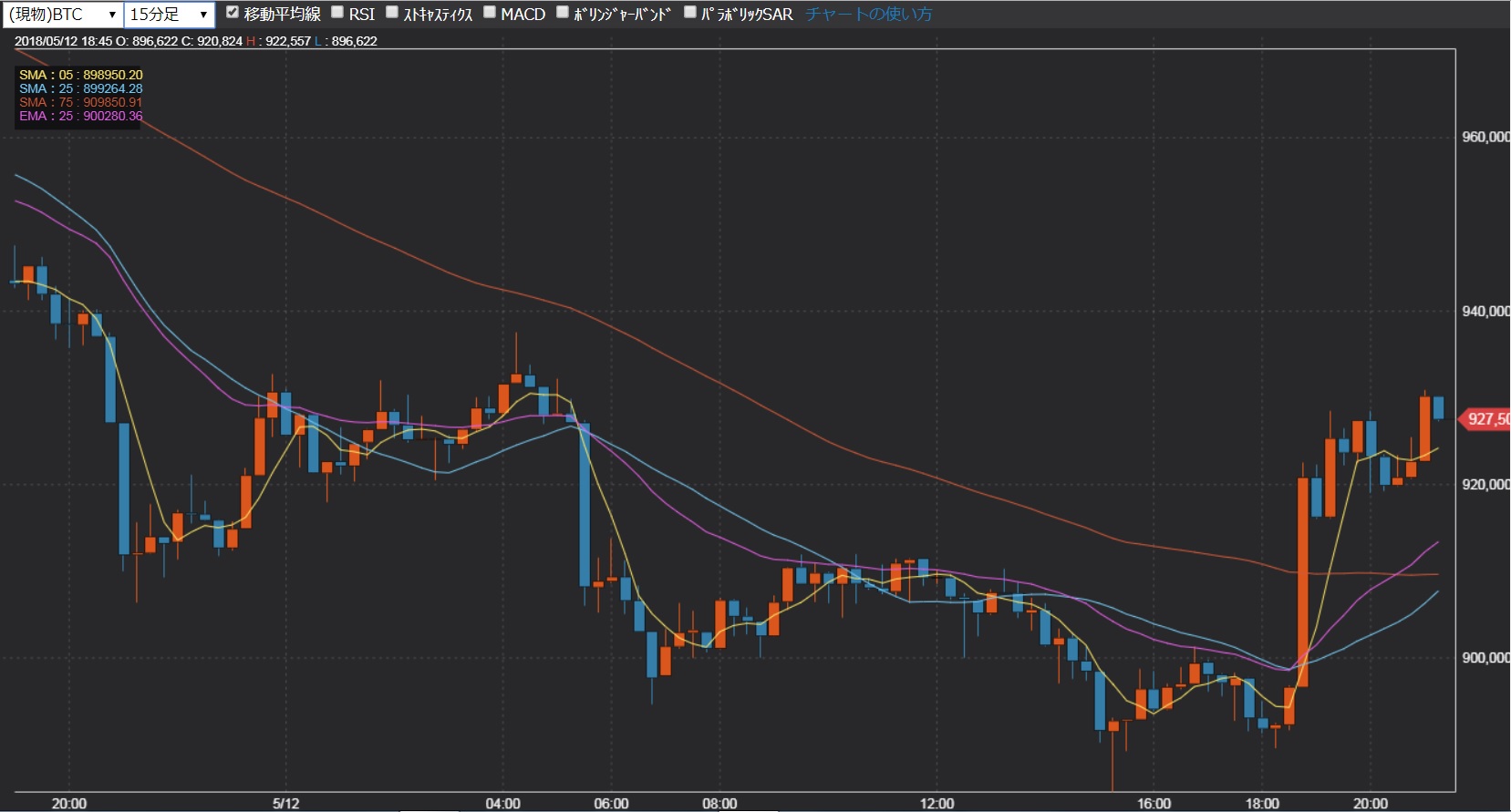
Task: Select the EMA : 25 legend line
Action: (x=81, y=116)
